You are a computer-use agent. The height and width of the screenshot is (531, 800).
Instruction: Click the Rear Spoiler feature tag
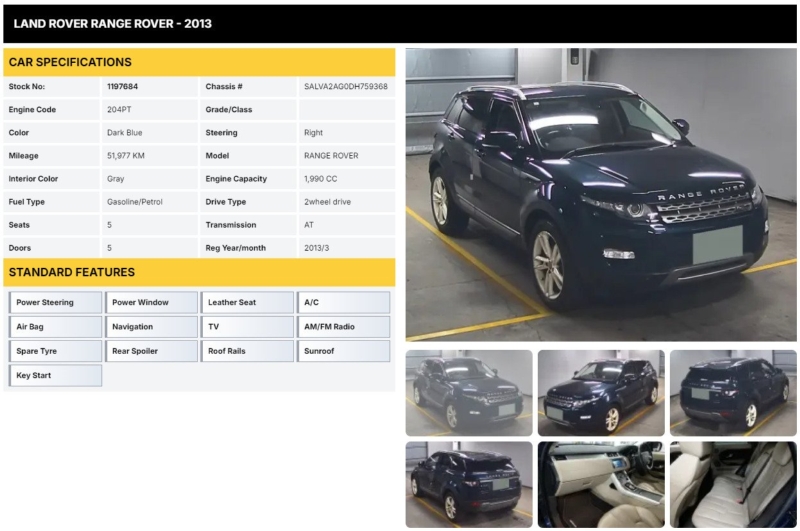(x=151, y=351)
